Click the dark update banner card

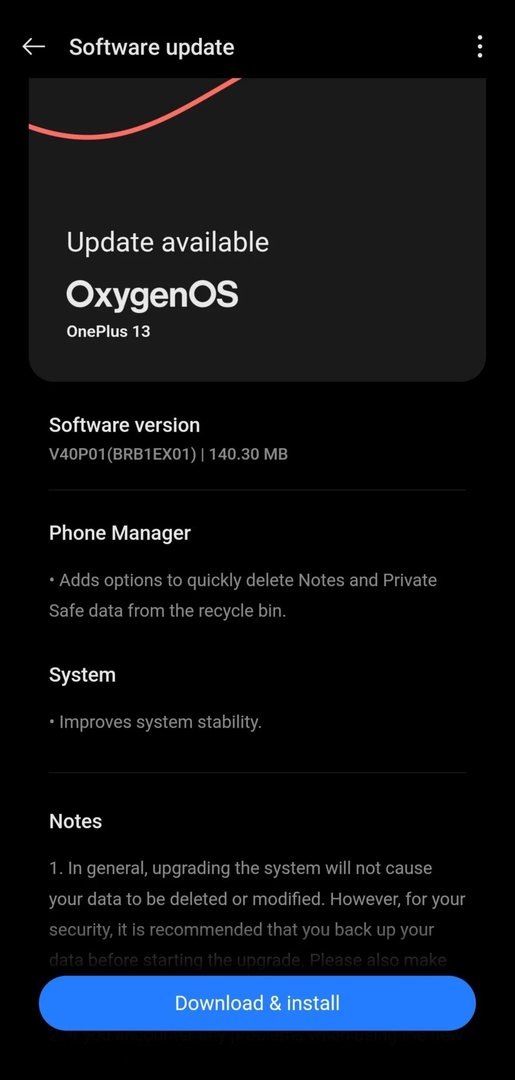coord(257,229)
